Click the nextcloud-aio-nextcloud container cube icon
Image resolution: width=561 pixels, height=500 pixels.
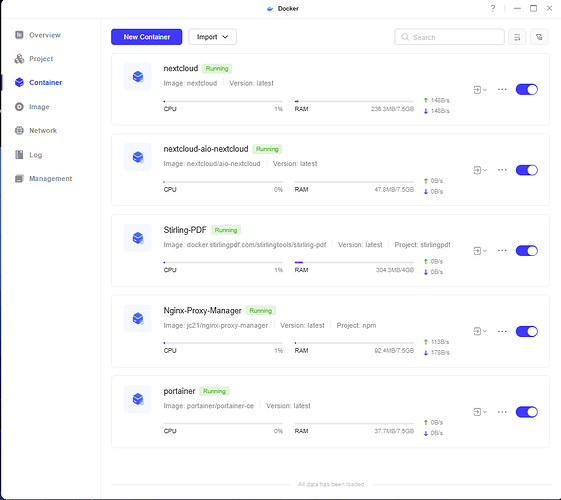pyautogui.click(x=138, y=157)
